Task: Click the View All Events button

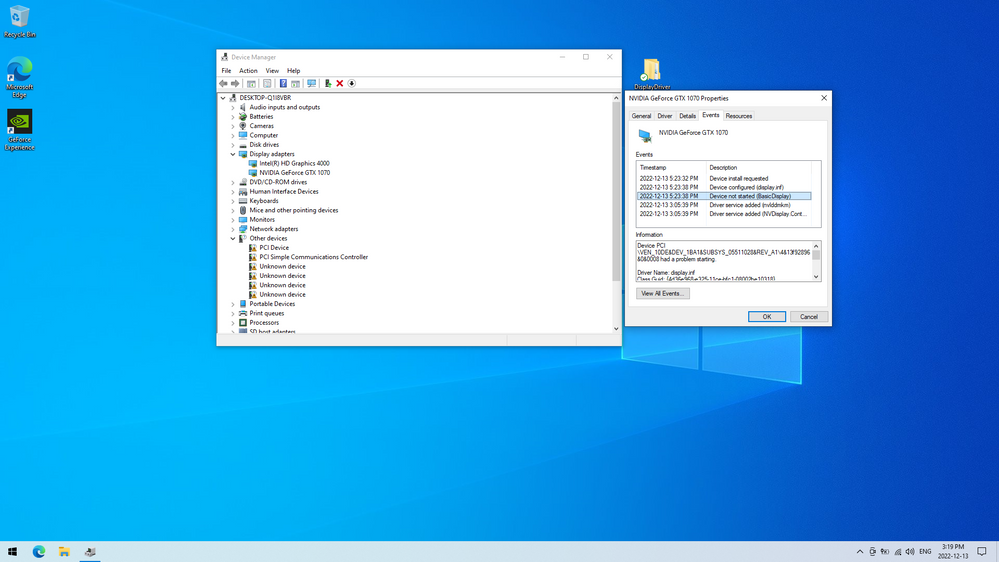Action: tap(663, 294)
